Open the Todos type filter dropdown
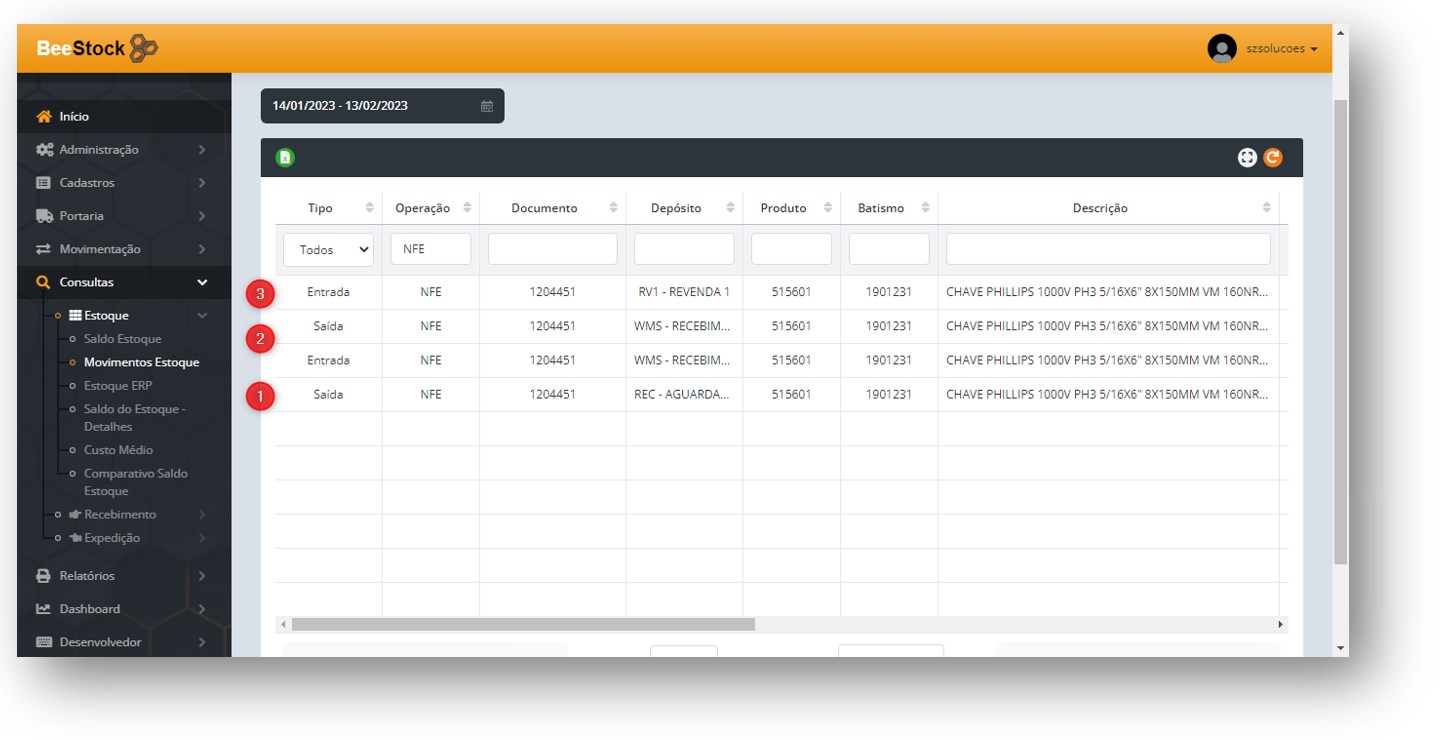1449x740 pixels. click(328, 250)
